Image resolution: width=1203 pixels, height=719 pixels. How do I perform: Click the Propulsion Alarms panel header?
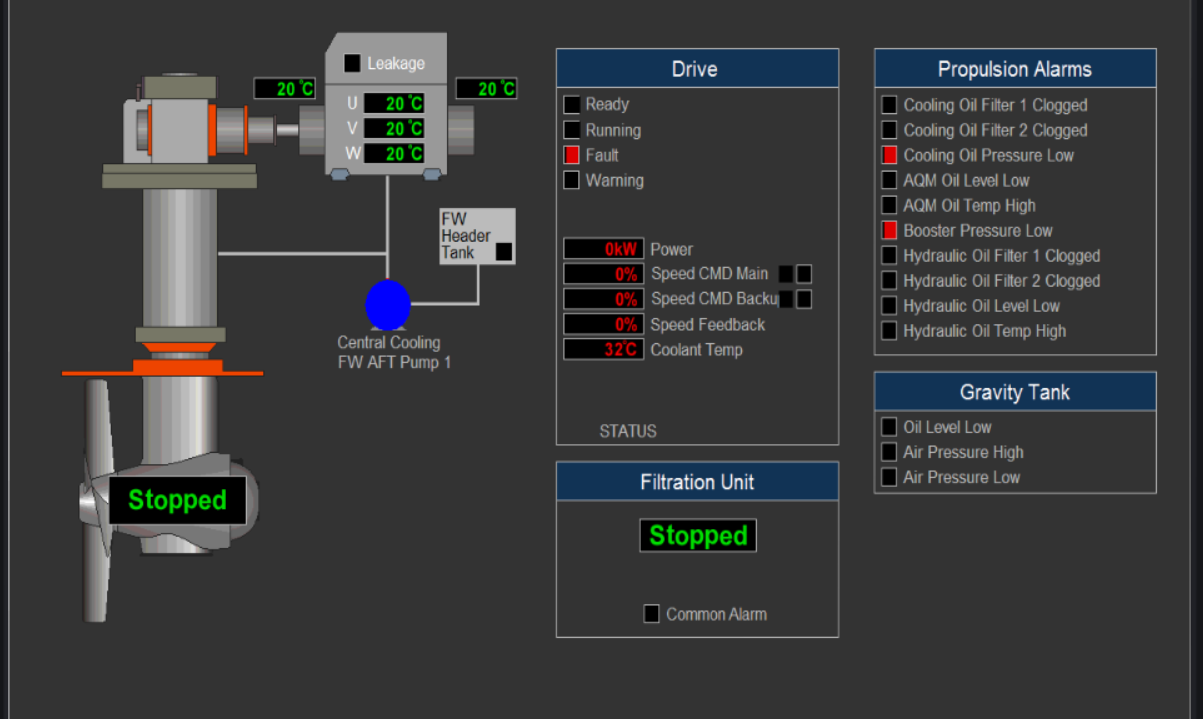click(1015, 69)
